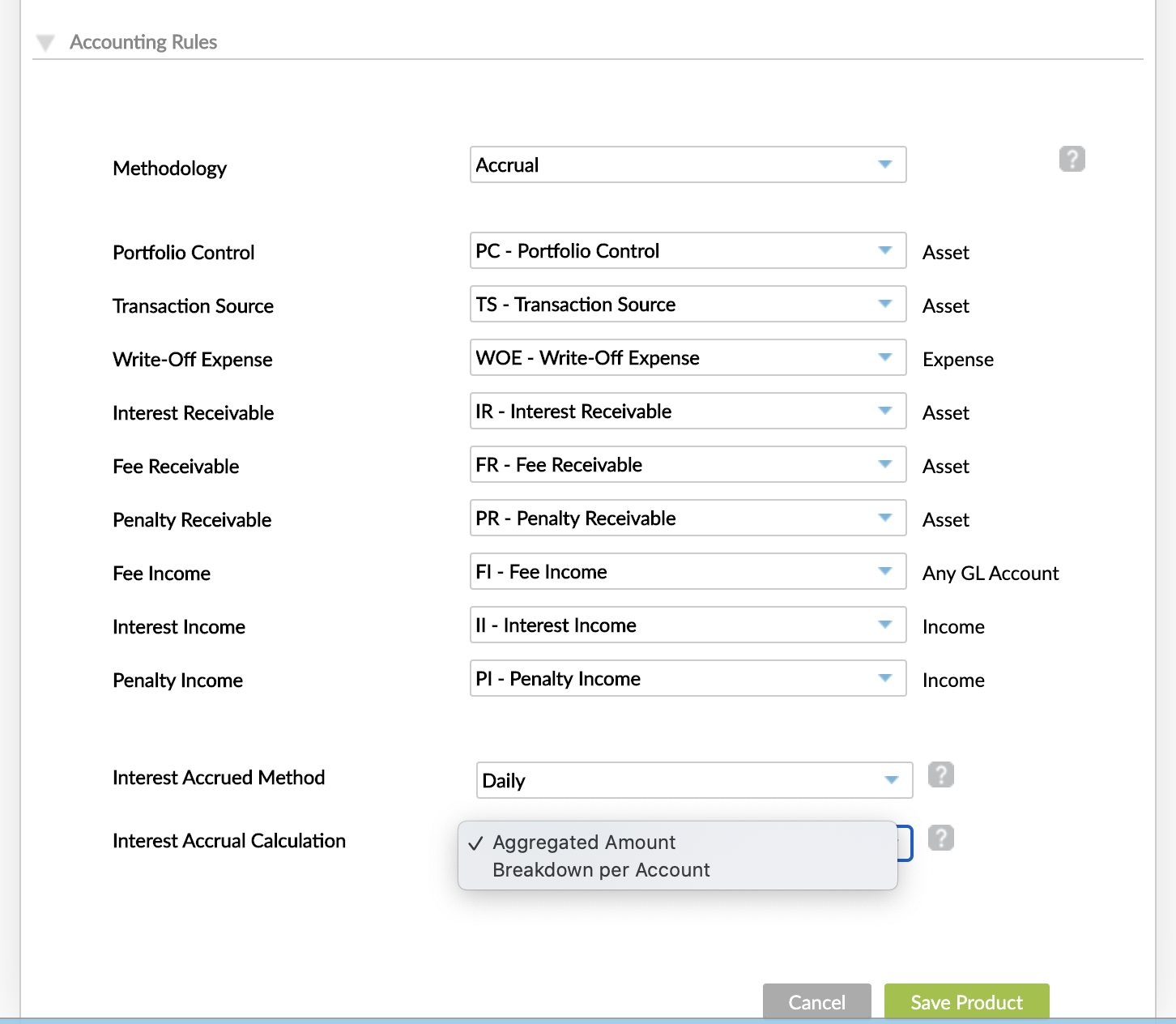This screenshot has width=1176, height=1024.
Task: Open the Interest Income dropdown
Action: click(885, 625)
